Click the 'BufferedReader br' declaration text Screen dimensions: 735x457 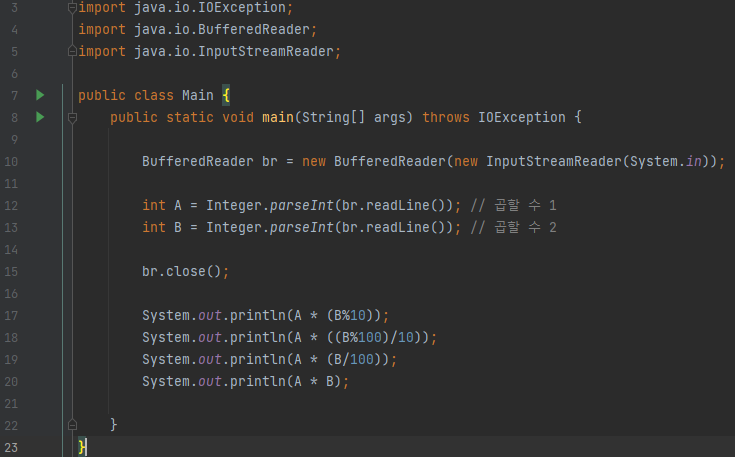210,161
